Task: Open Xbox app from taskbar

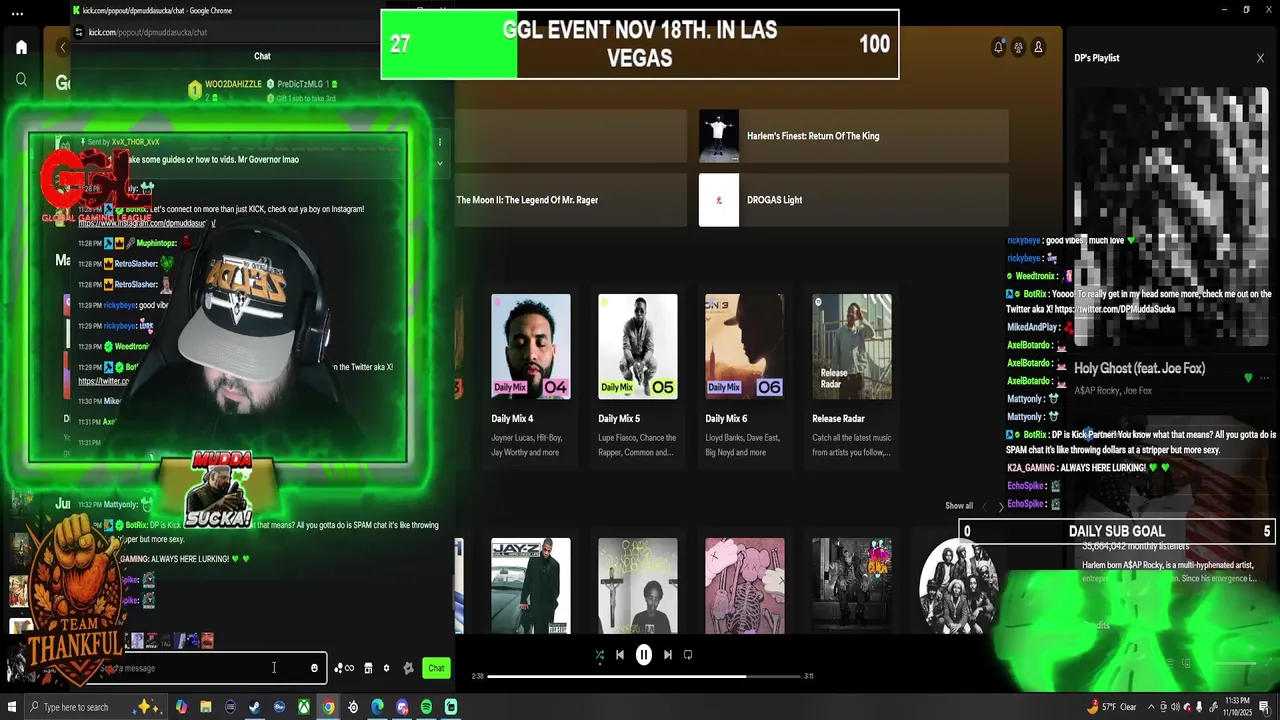Action: click(x=303, y=707)
